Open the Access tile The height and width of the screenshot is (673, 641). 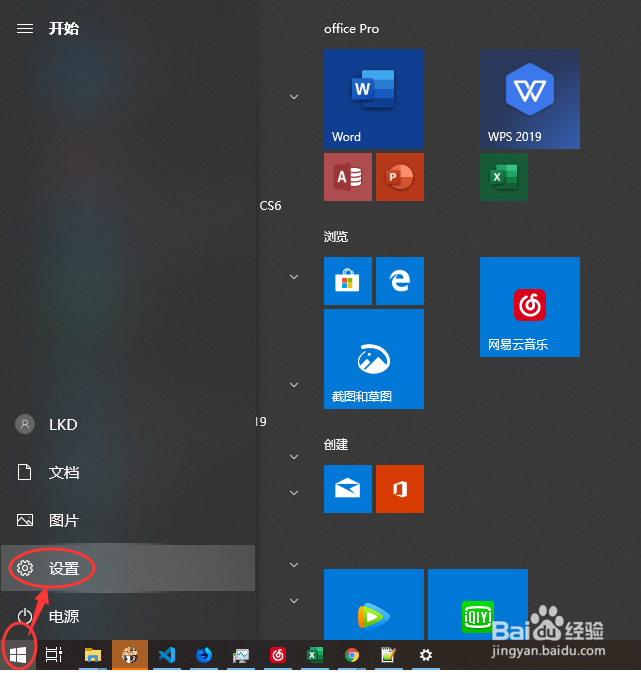(348, 177)
